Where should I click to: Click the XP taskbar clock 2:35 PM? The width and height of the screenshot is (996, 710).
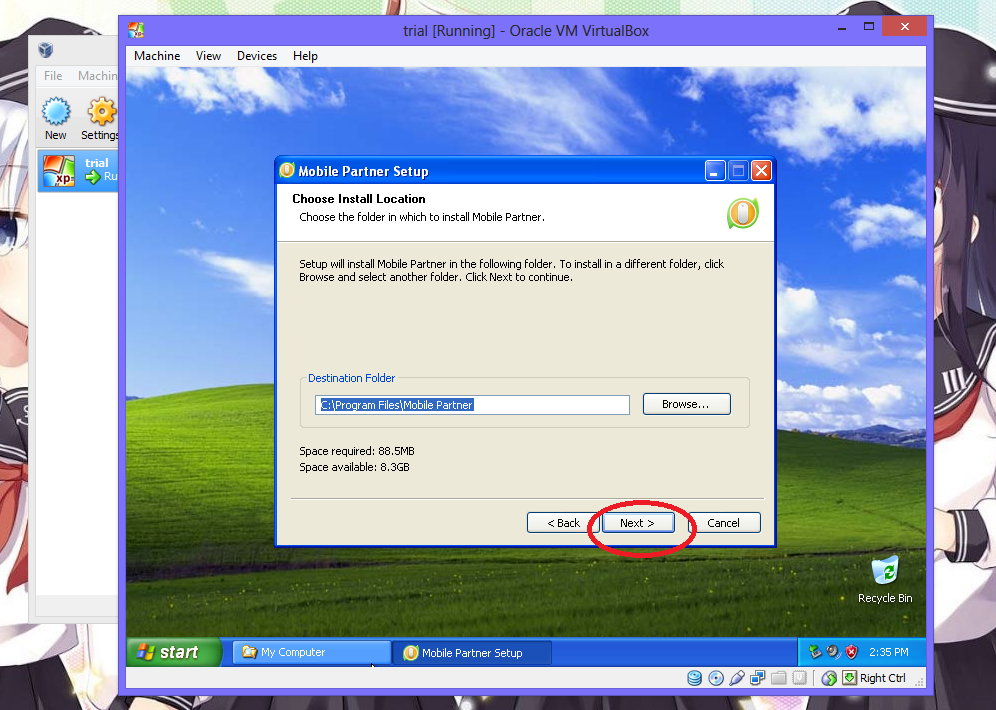tap(889, 652)
